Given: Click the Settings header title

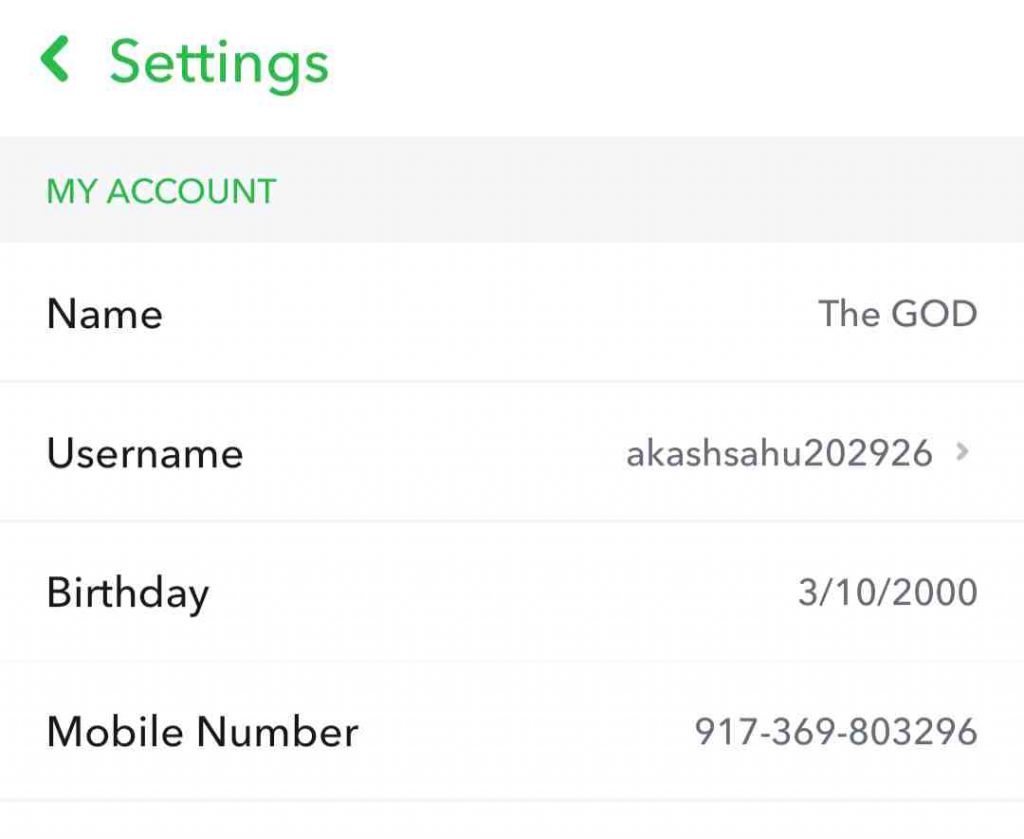Looking at the screenshot, I should tap(218, 62).
